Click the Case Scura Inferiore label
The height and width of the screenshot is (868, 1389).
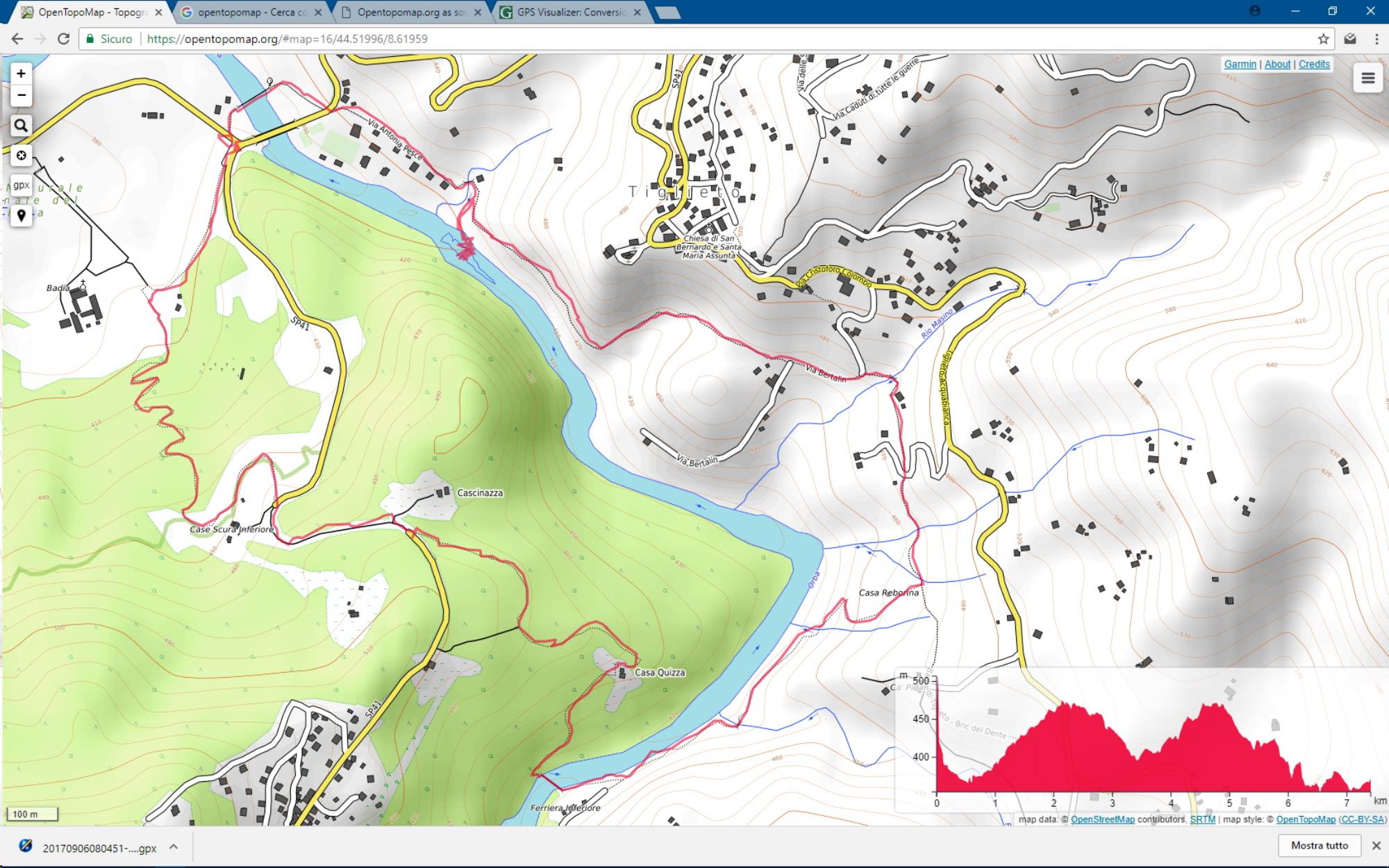pyautogui.click(x=232, y=529)
